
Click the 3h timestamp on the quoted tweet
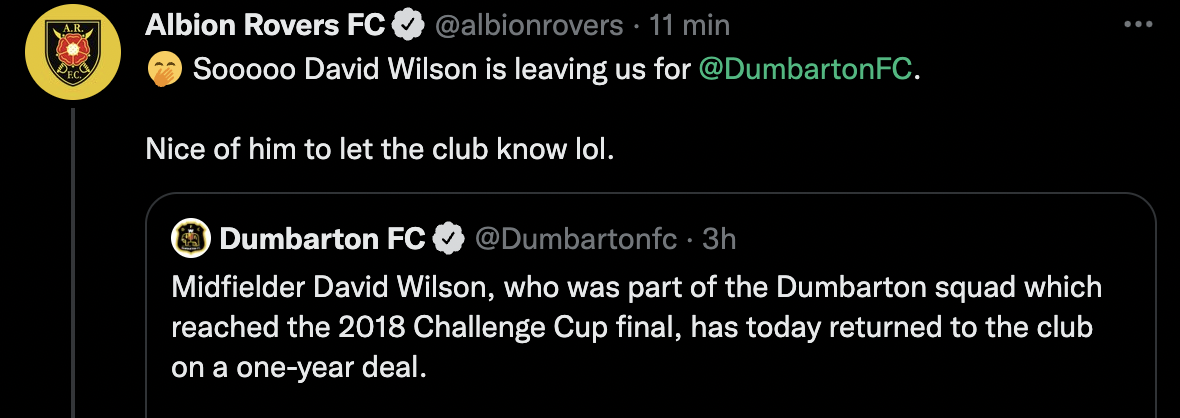click(x=719, y=239)
